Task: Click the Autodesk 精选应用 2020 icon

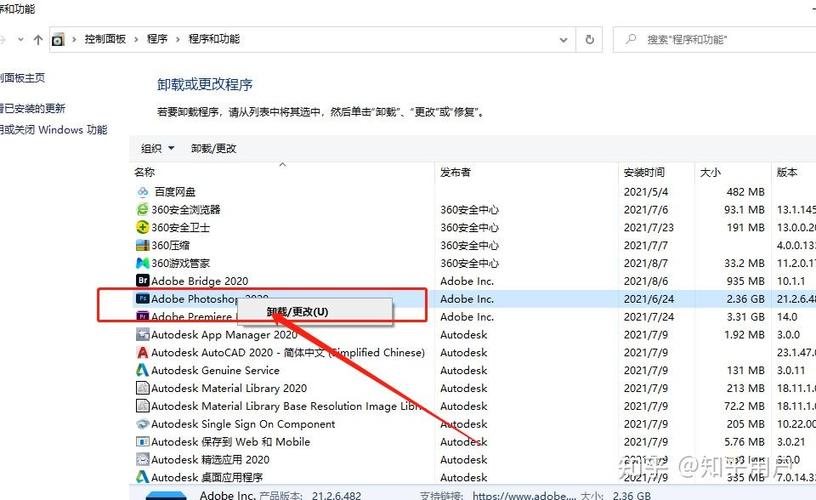Action: (x=142, y=459)
